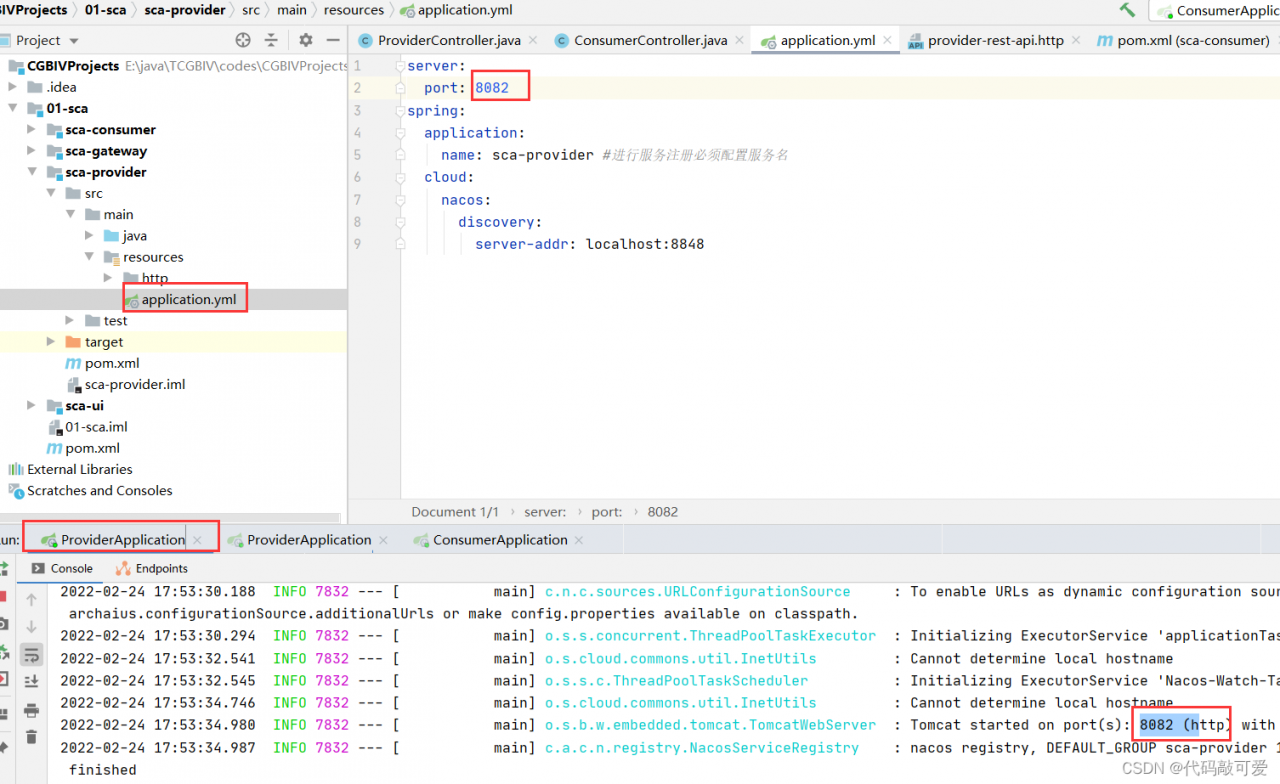Toggle soft-wrap in console toolbar
Screen dimensions: 1280x784
coord(31,654)
